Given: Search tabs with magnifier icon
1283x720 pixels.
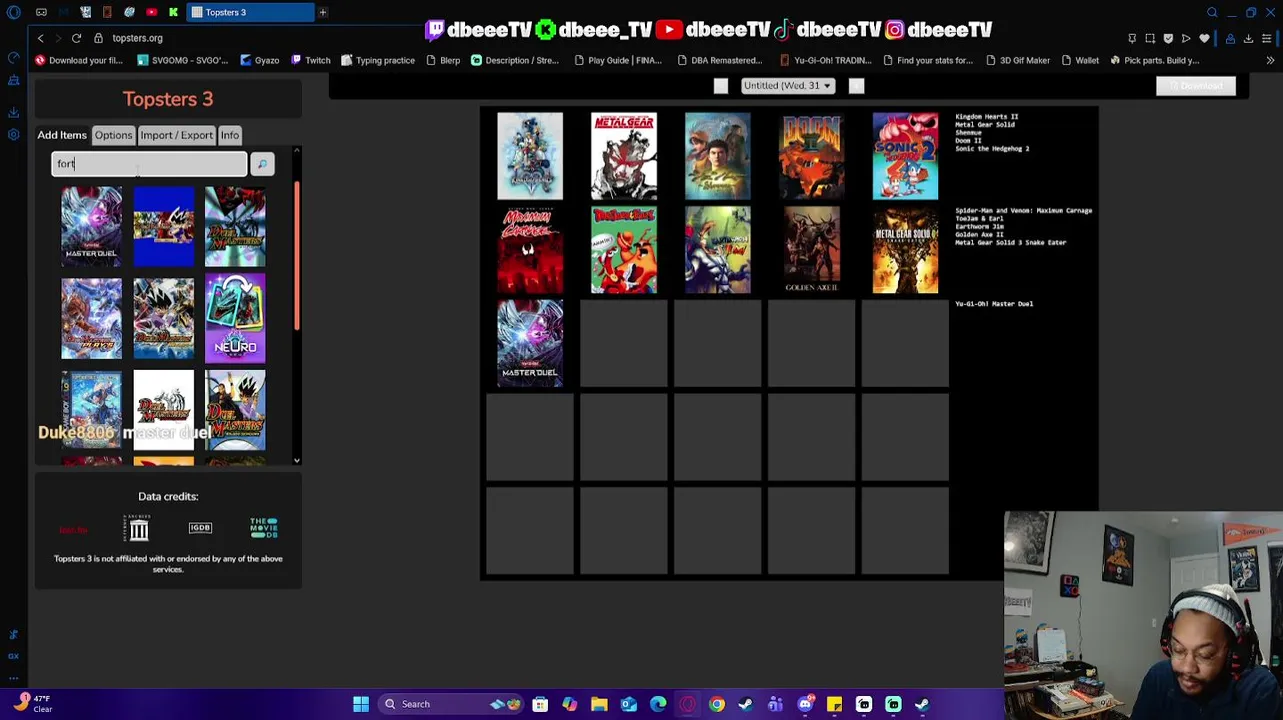Looking at the screenshot, I should tap(1212, 12).
